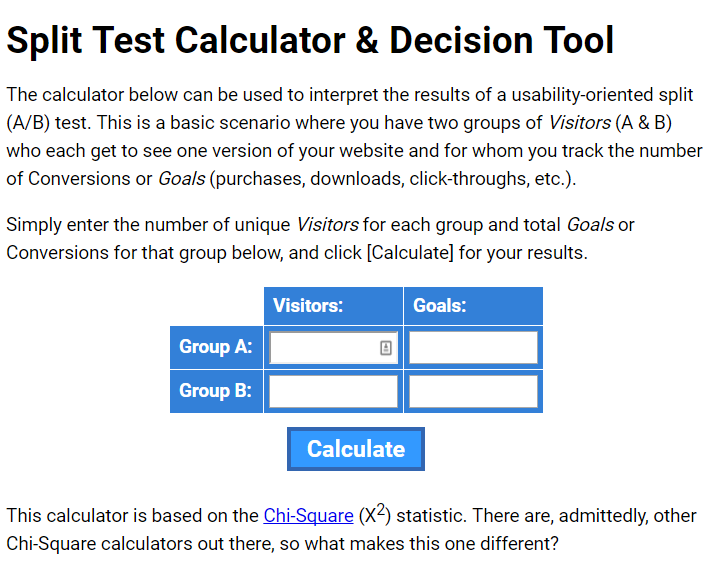
Task: Click the "Visitors:" column header
Action: point(308,306)
